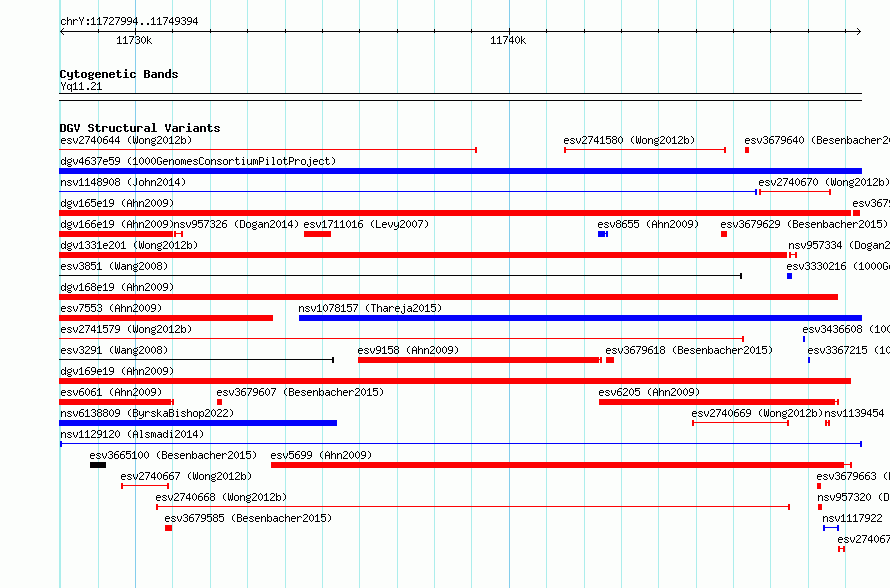The width and height of the screenshot is (890, 588).
Task: Click the 11730k ruler tick label
Action: tap(134, 40)
